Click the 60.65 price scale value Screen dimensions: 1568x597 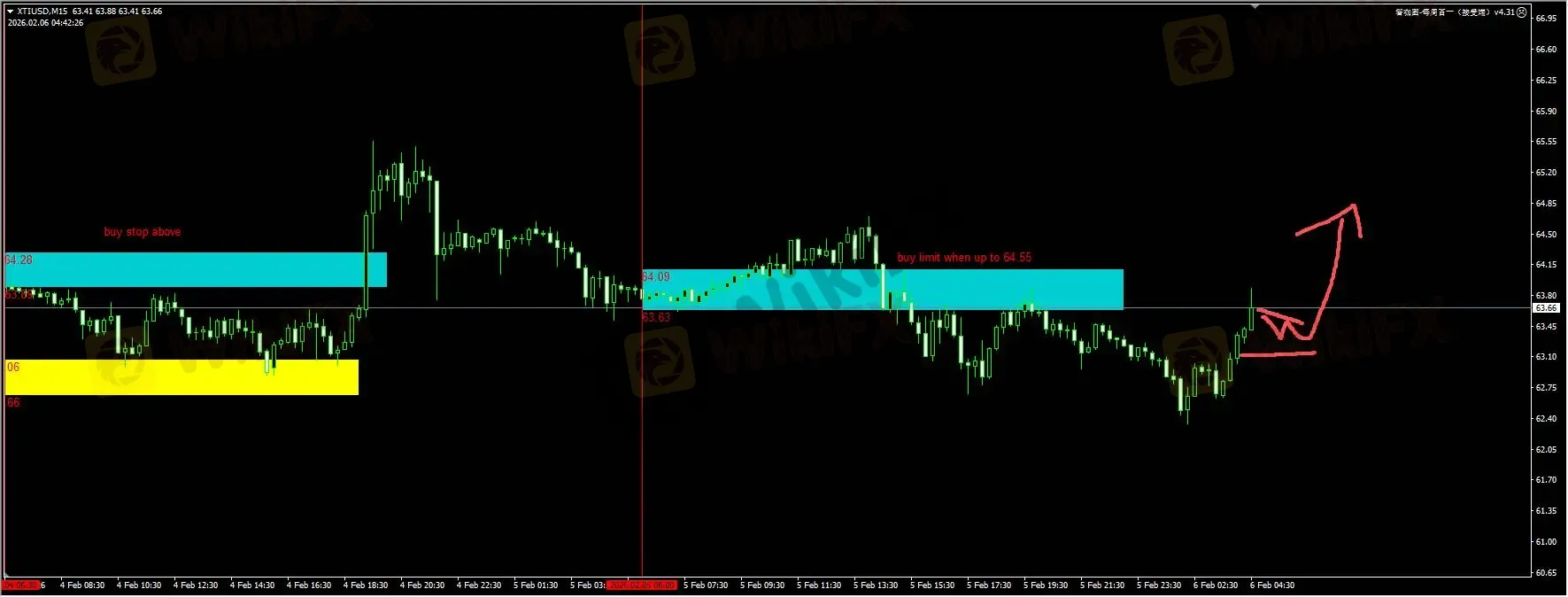click(x=1546, y=573)
